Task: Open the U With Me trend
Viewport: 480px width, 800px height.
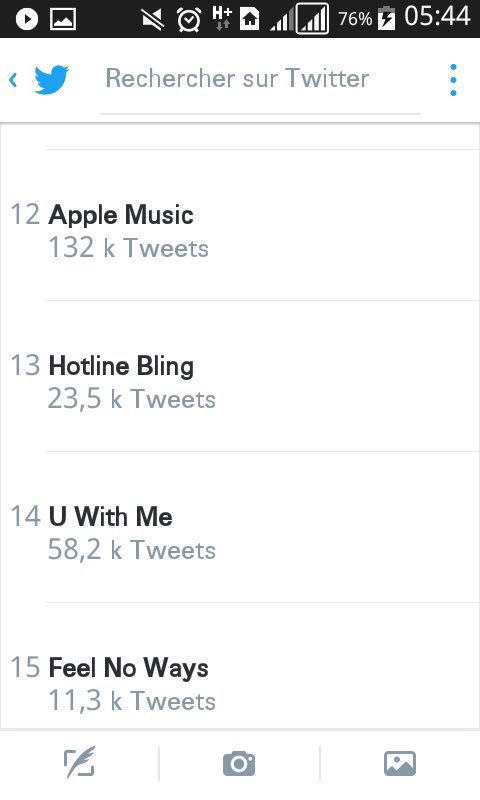Action: (x=240, y=527)
